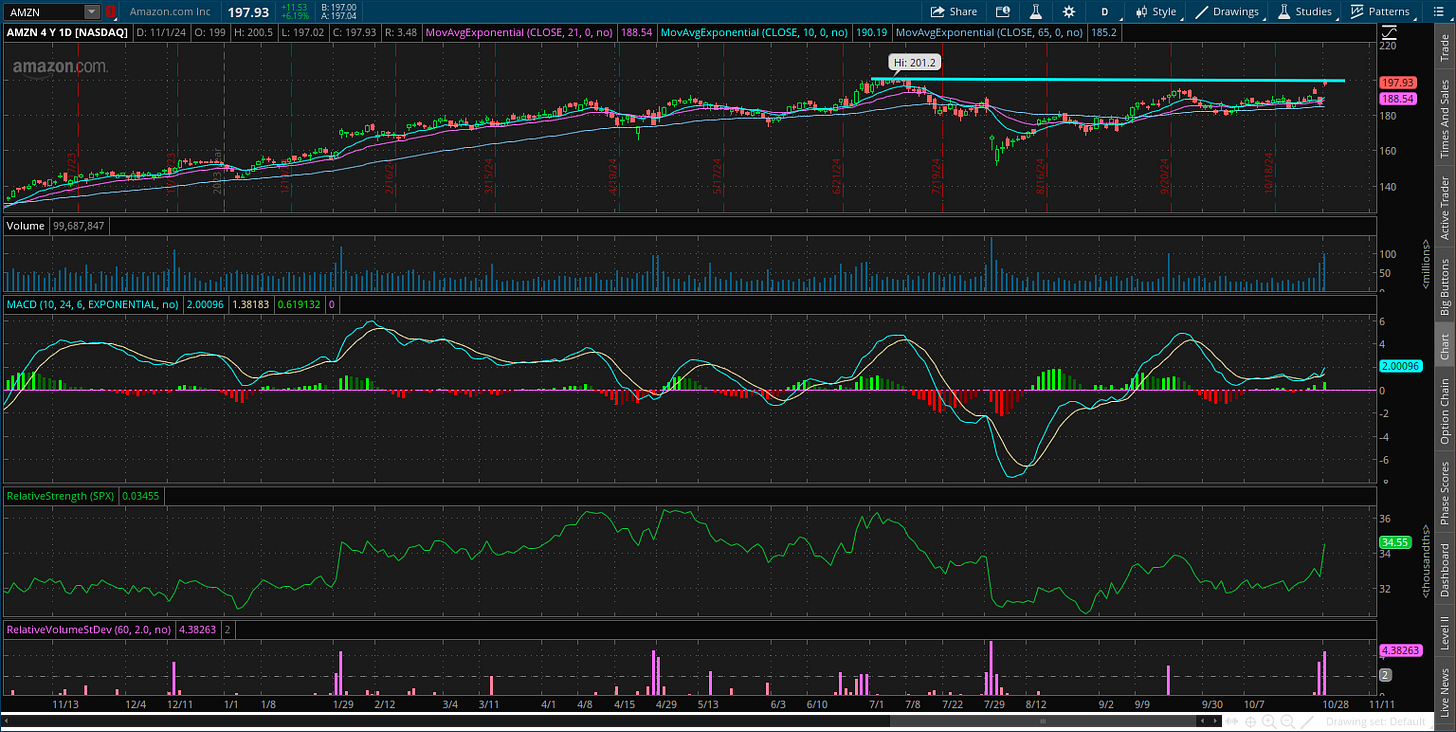
Task: Expand the symbol dropdown arrow
Action: tap(92, 12)
